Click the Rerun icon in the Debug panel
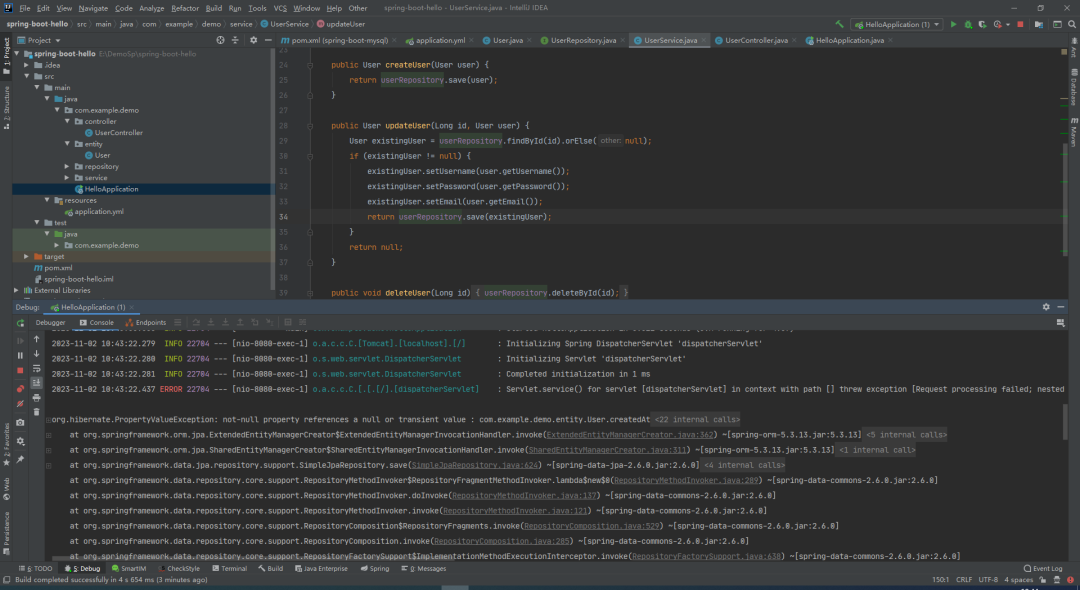This screenshot has width=1080, height=590. click(x=20, y=323)
